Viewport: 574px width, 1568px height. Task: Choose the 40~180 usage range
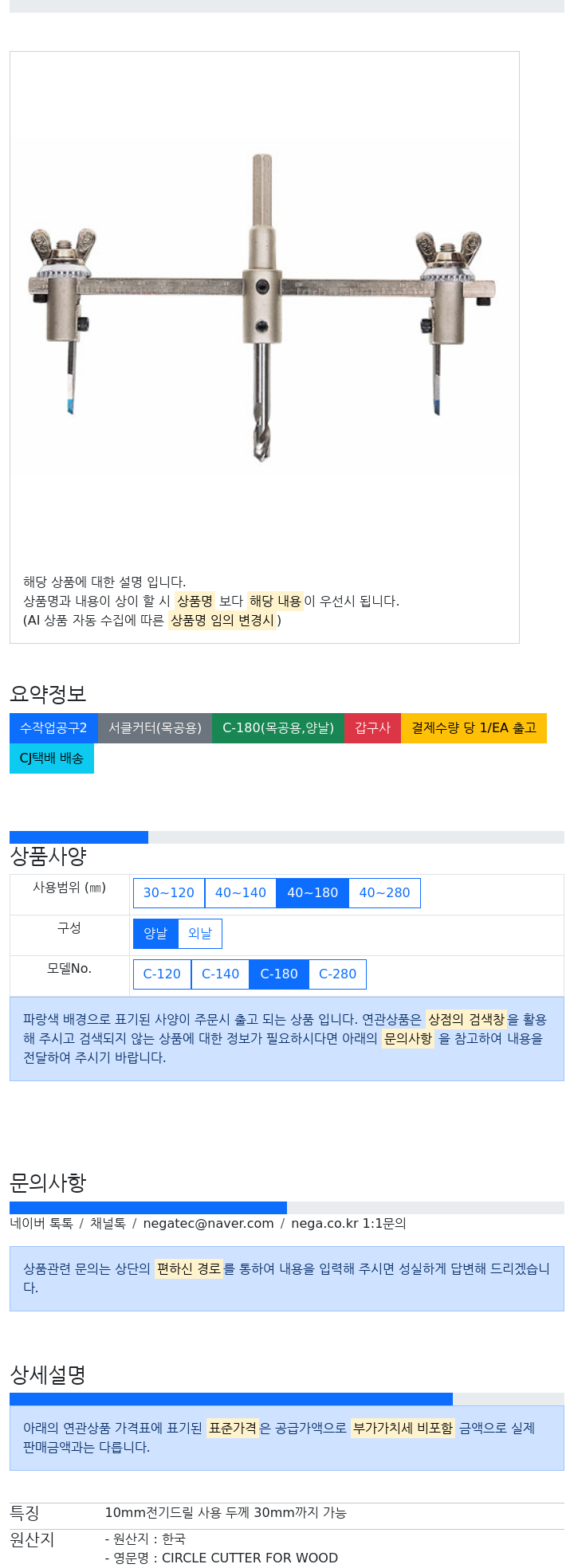[313, 893]
